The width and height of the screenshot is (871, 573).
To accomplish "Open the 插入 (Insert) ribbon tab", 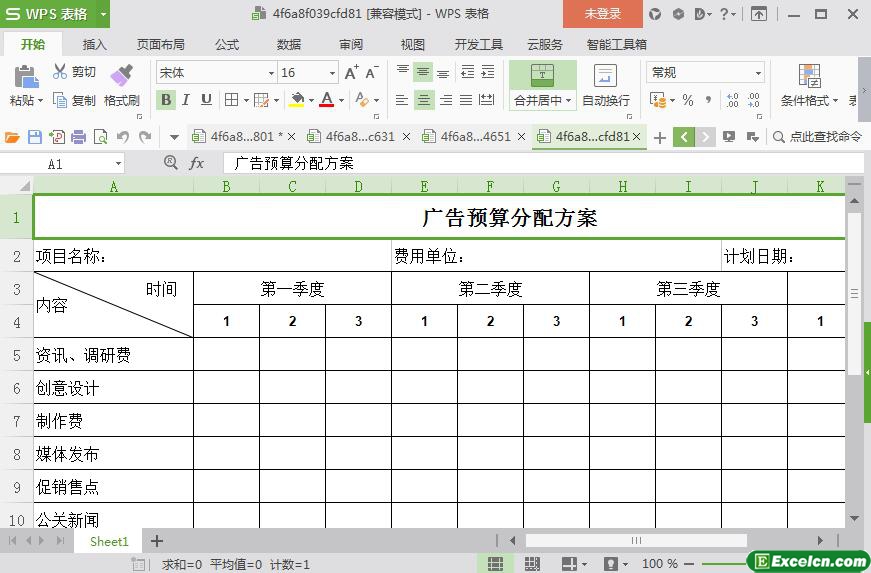I will [94, 44].
